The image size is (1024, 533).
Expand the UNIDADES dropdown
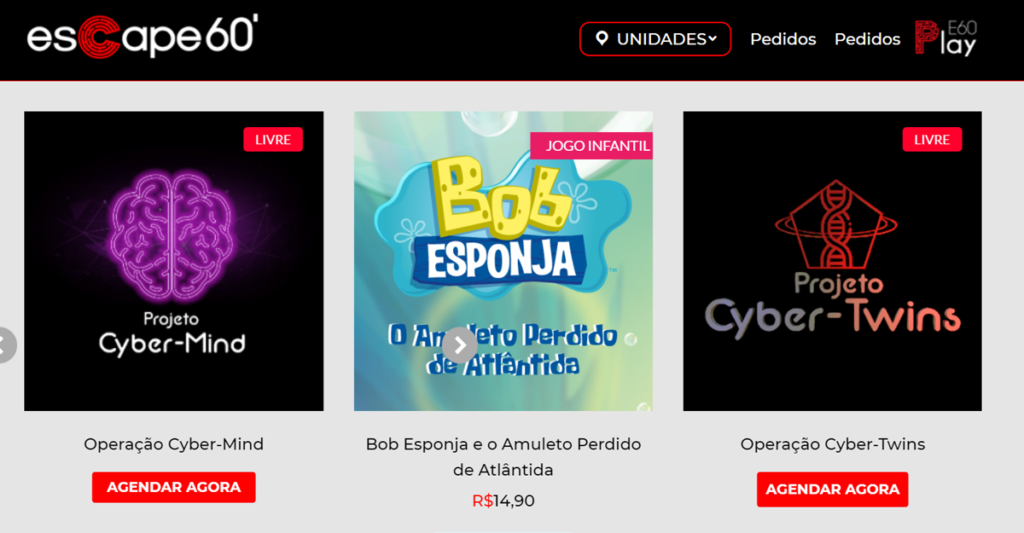point(655,39)
